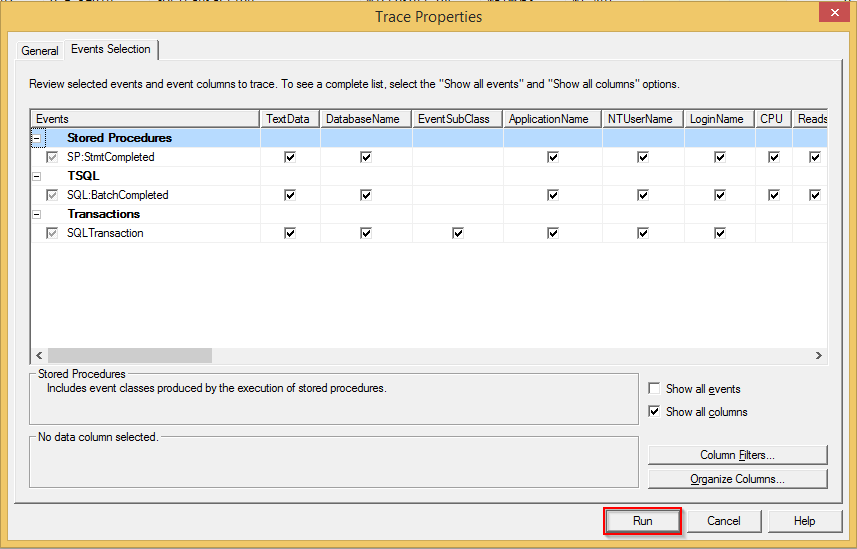Toggle ApplicationName for SP:StmtCompleted
This screenshot has height=549, width=857.
click(x=553, y=157)
